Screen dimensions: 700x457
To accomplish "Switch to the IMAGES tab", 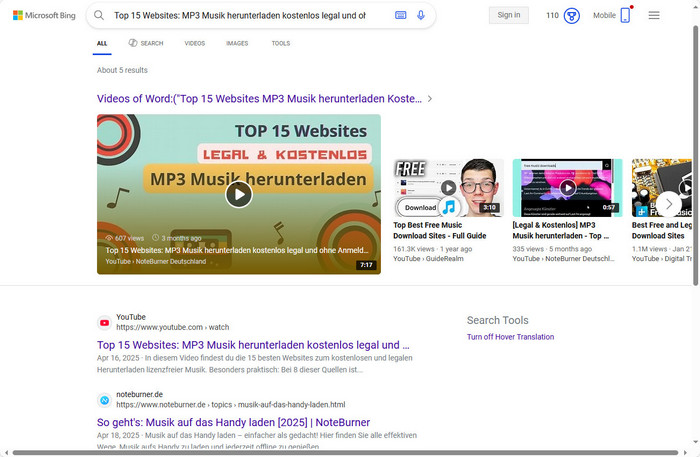I will pyautogui.click(x=237, y=43).
